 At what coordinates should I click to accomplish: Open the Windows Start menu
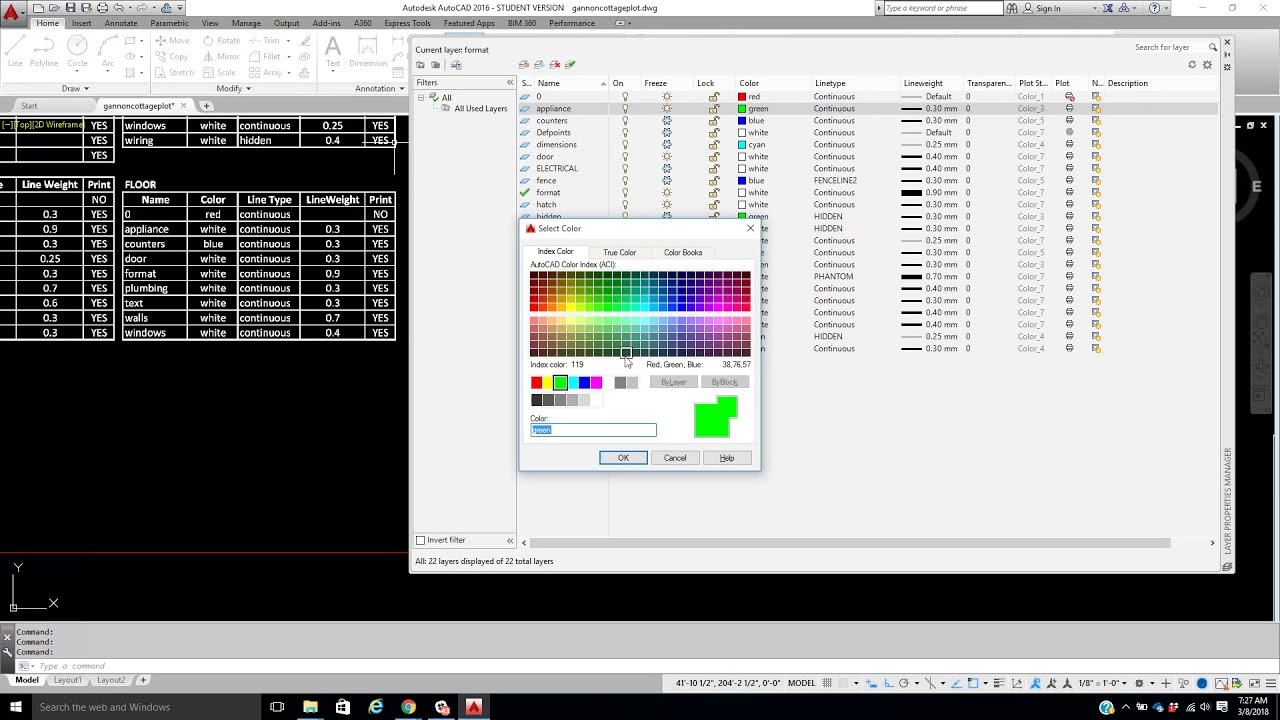point(15,707)
